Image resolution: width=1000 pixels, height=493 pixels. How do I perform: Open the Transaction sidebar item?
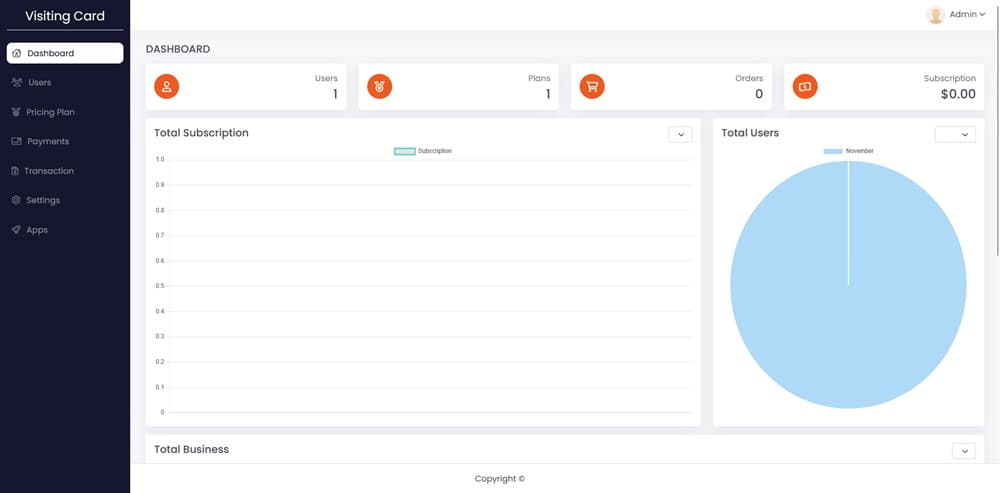[49, 171]
